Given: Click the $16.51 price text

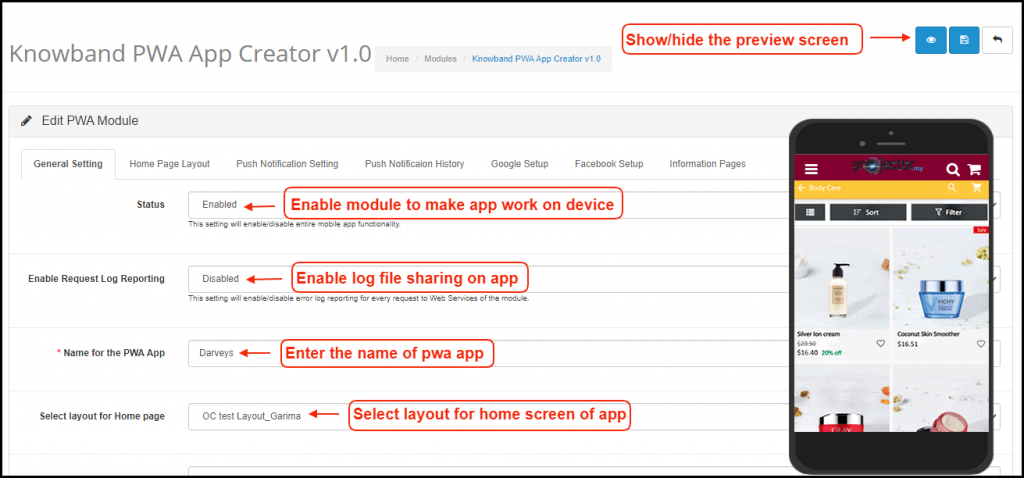Looking at the screenshot, I should 907,343.
